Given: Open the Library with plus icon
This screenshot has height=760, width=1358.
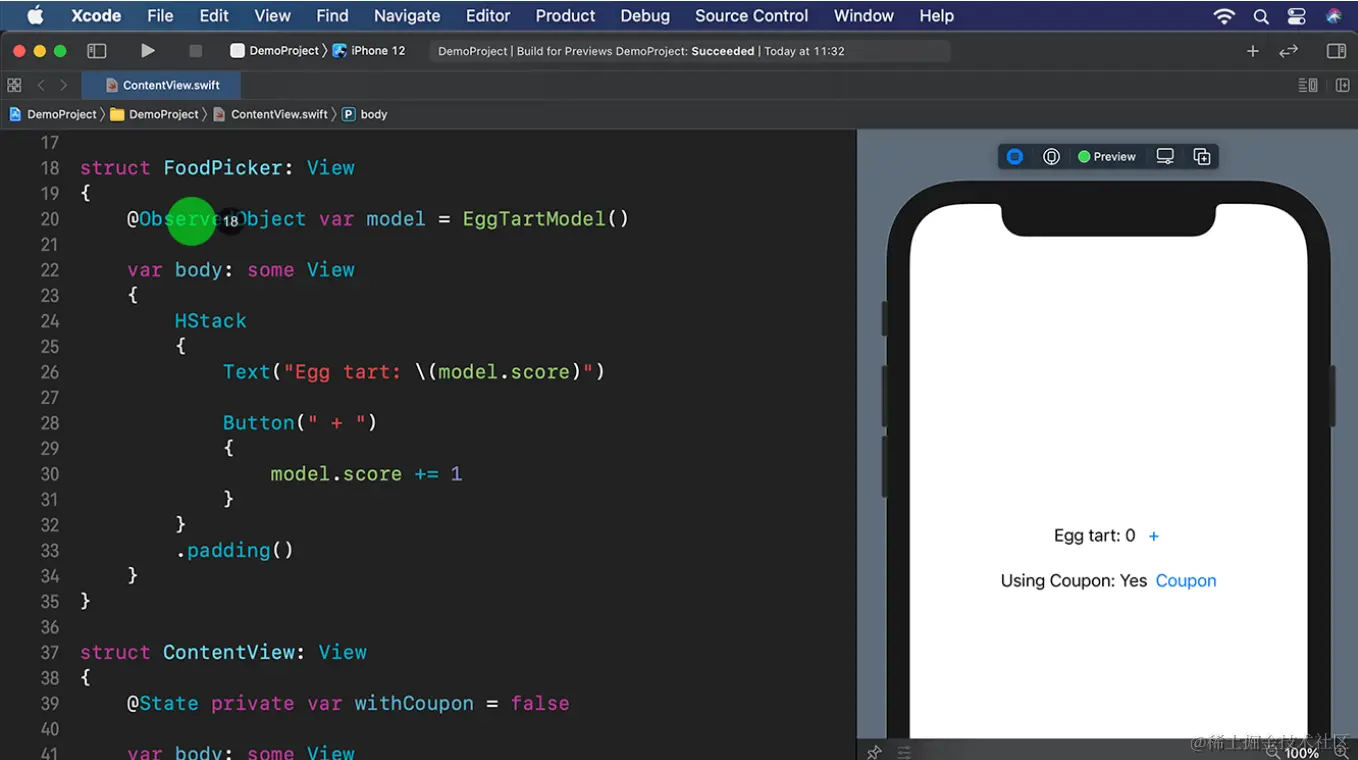Looking at the screenshot, I should click(x=1252, y=51).
